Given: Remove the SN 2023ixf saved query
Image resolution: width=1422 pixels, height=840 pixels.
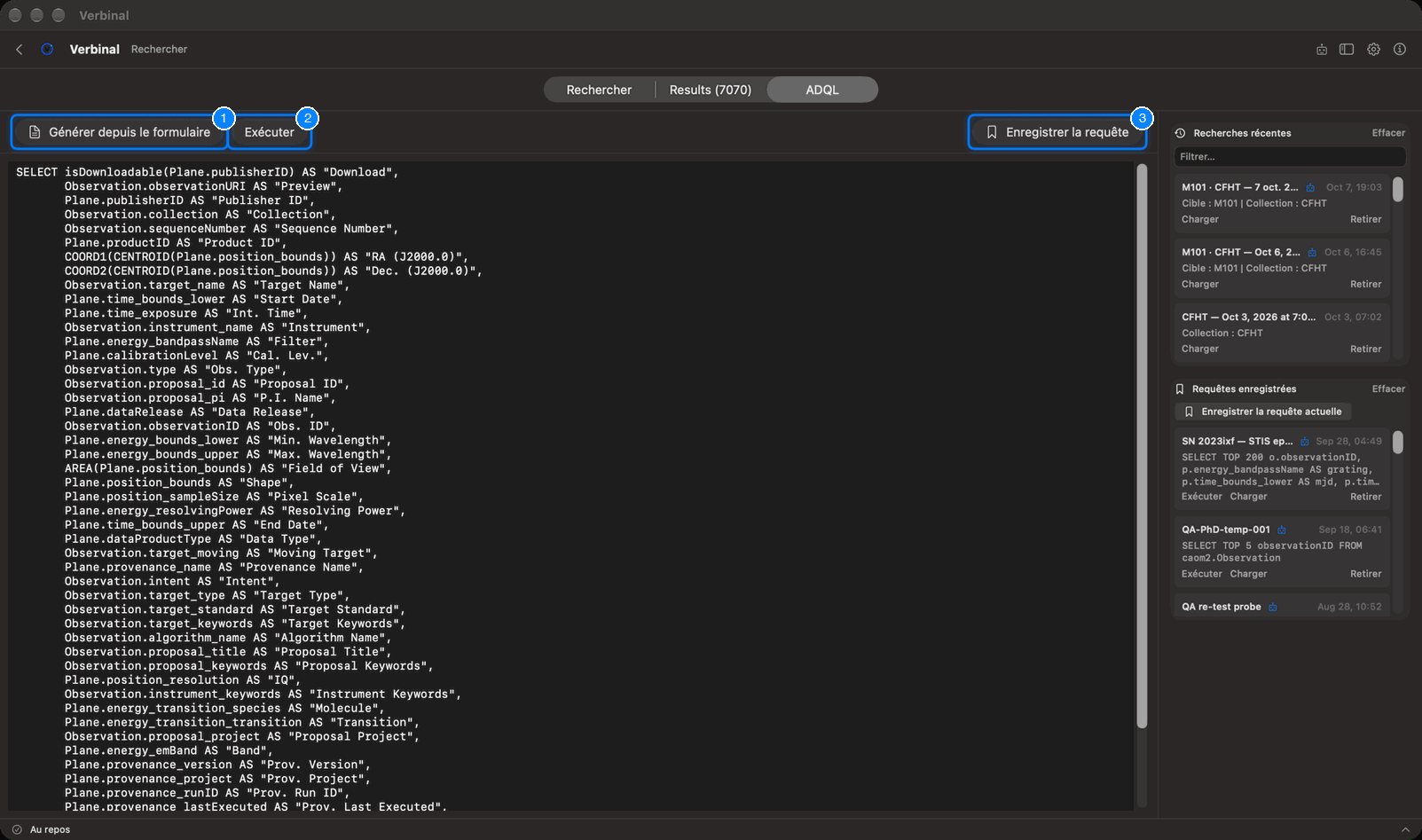Looking at the screenshot, I should click(1366, 497).
